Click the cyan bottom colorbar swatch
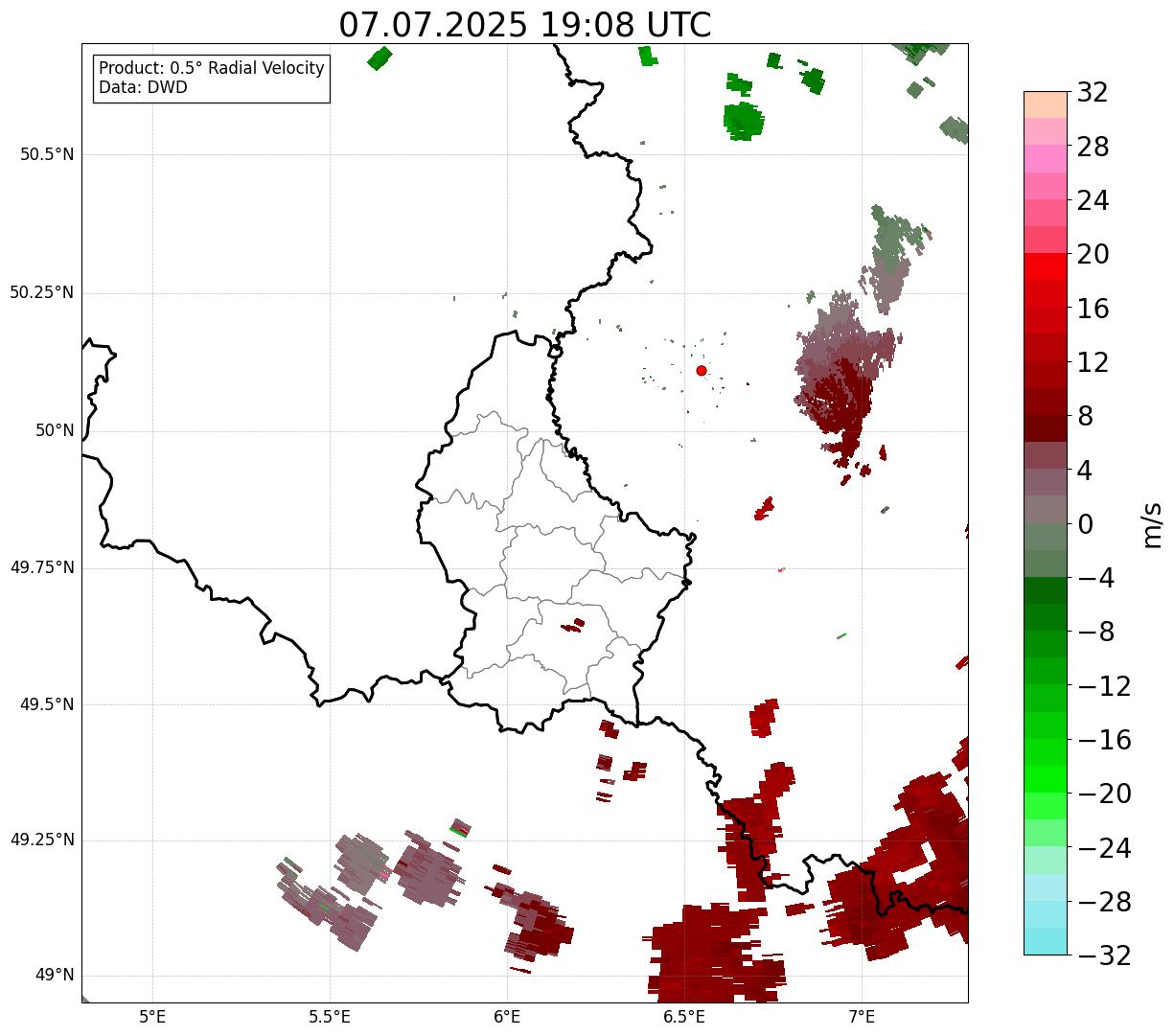 coord(1046,941)
